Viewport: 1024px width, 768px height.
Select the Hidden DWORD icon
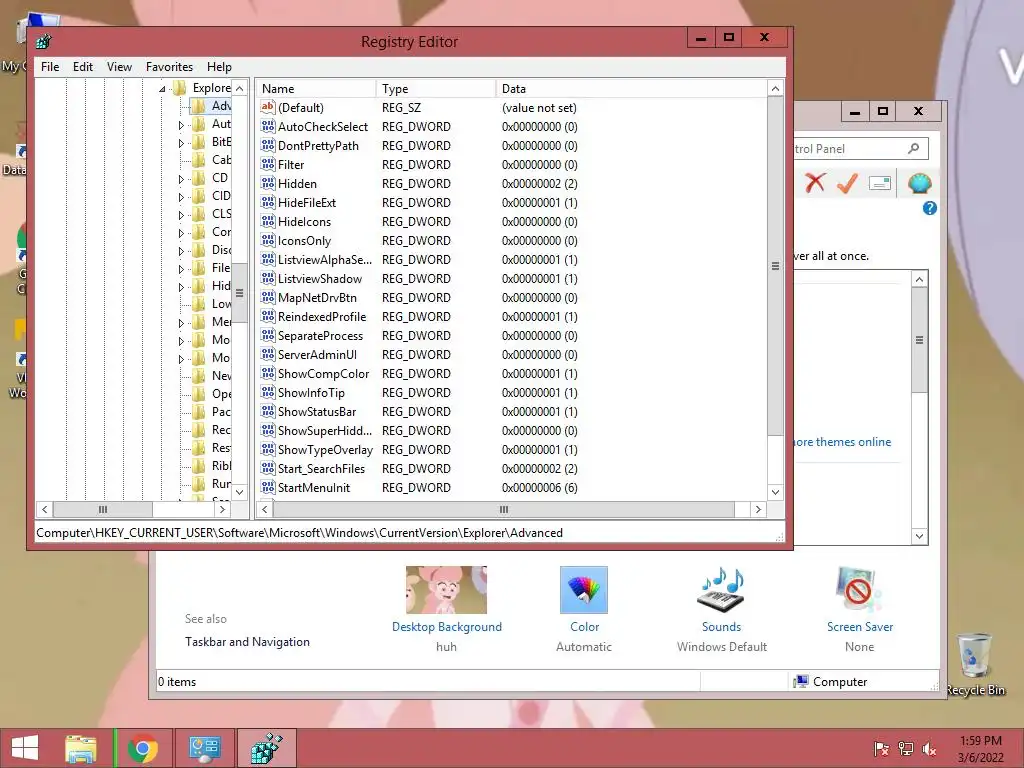(268, 183)
